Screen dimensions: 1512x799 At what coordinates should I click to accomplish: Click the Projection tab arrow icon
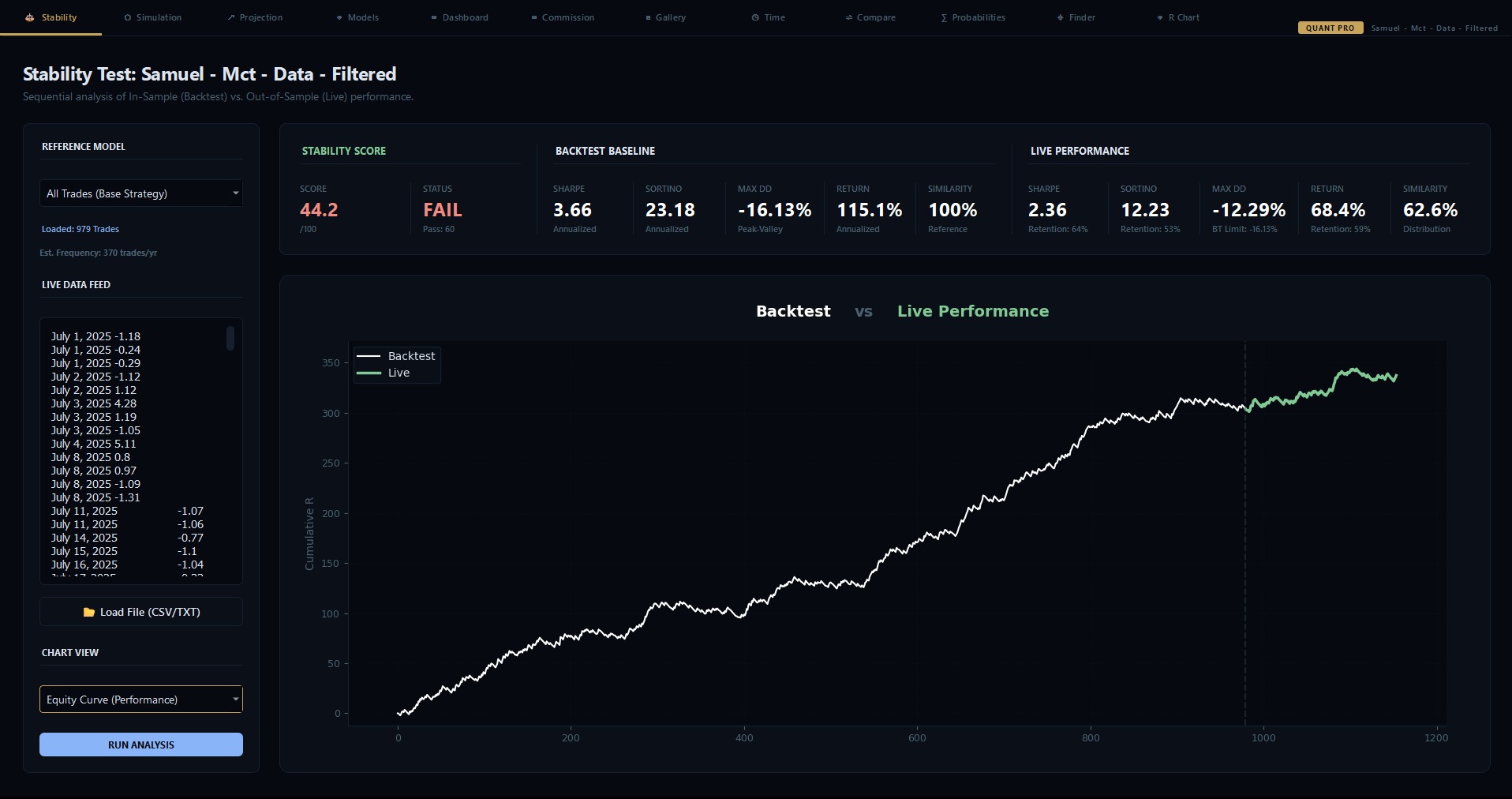point(231,17)
